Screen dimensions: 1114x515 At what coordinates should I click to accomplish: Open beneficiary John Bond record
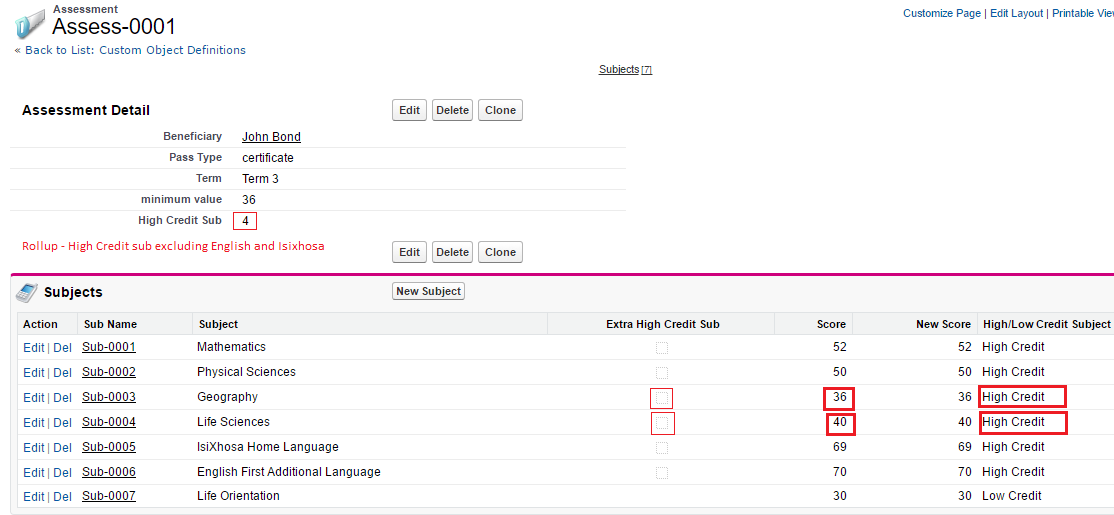[x=271, y=137]
